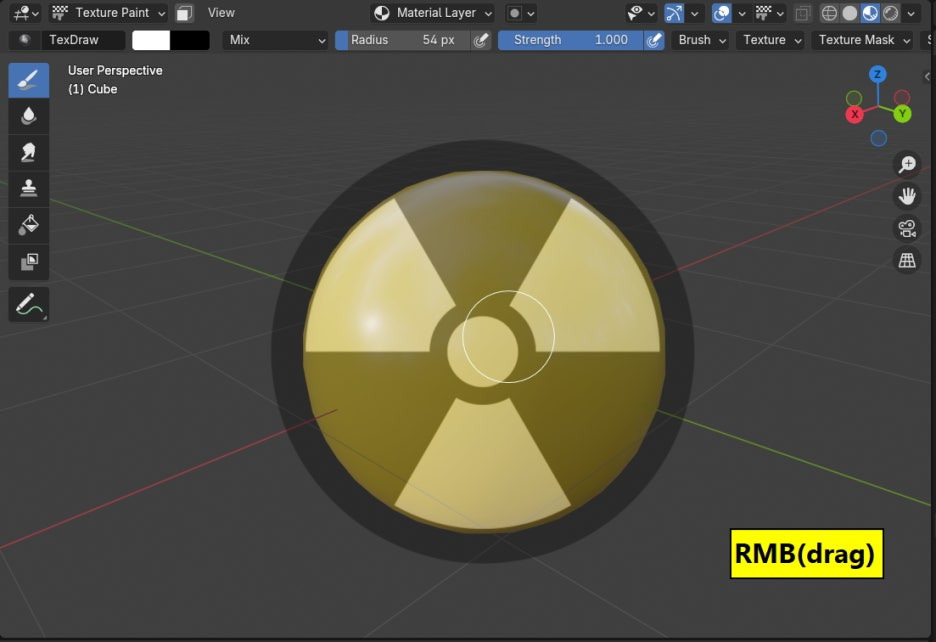Toggle paint mask button next to mode
The width and height of the screenshot is (936, 642).
pyautogui.click(x=184, y=13)
